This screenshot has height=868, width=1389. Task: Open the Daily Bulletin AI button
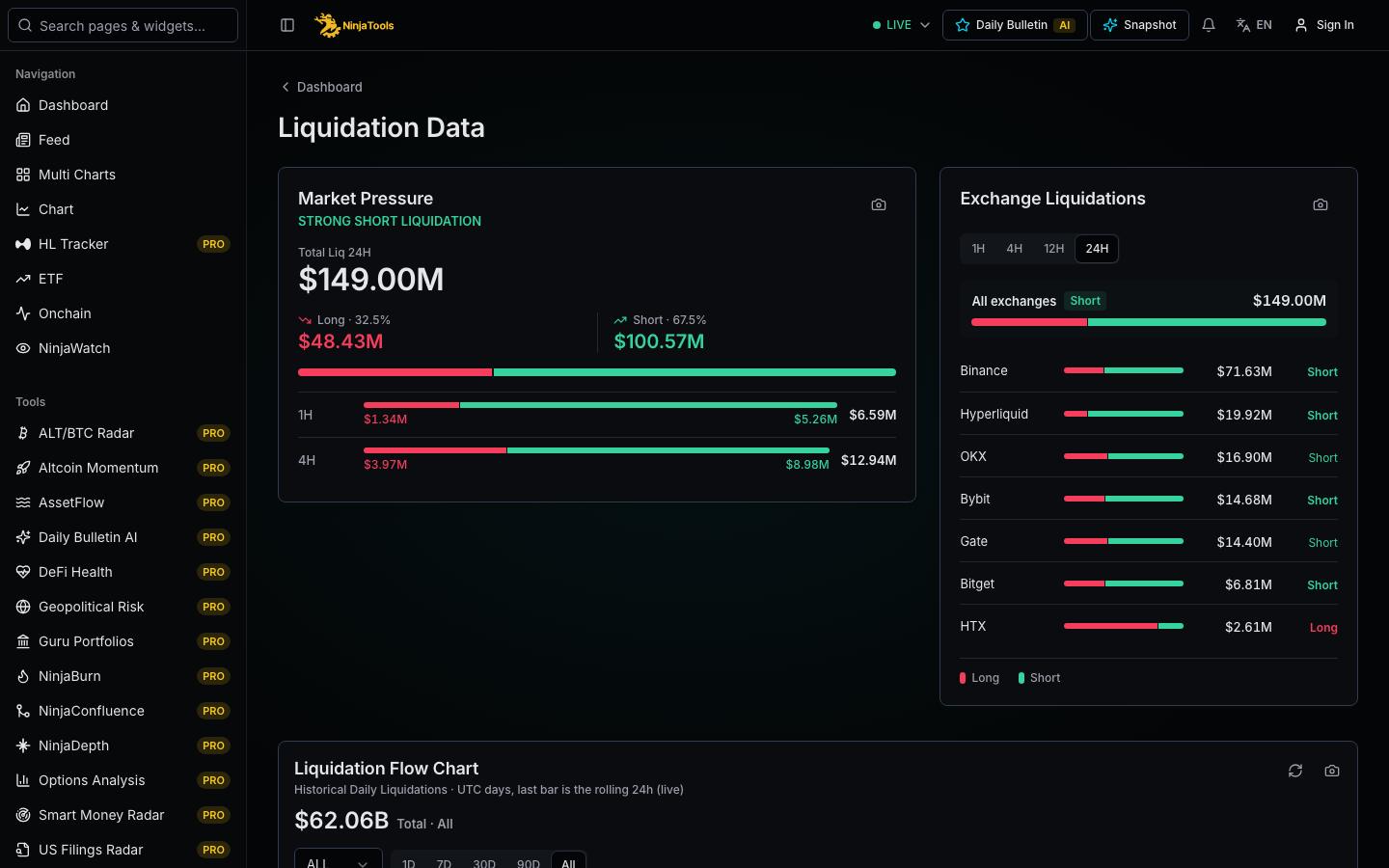(1015, 25)
